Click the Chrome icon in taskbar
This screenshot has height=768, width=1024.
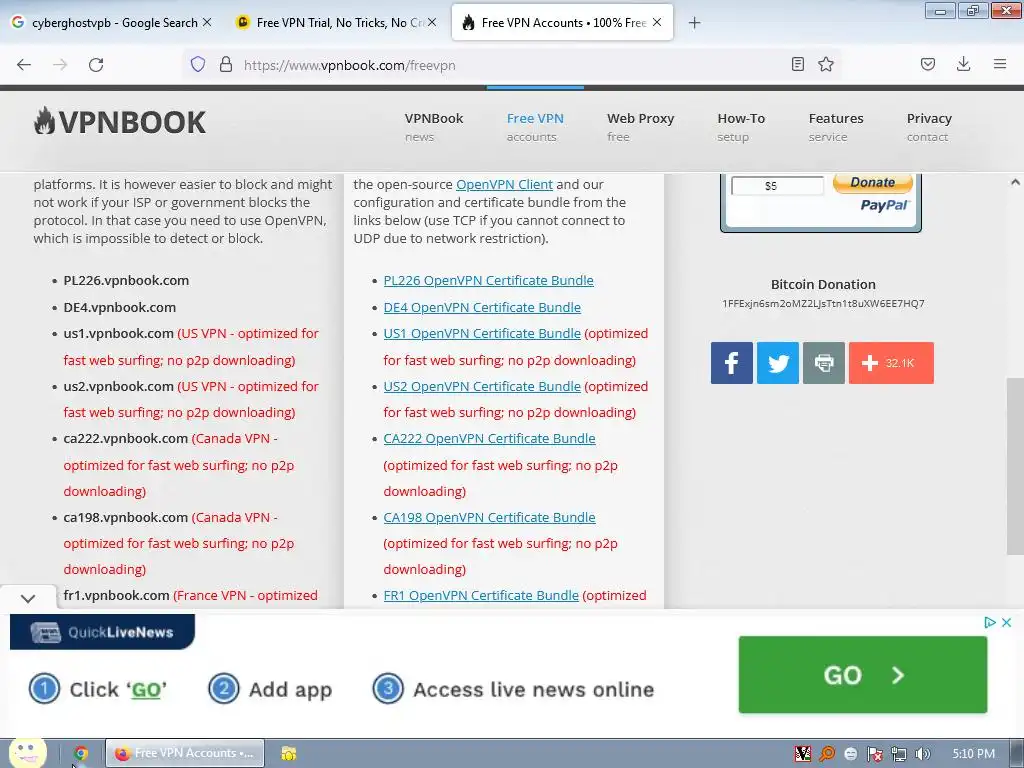coord(81,753)
